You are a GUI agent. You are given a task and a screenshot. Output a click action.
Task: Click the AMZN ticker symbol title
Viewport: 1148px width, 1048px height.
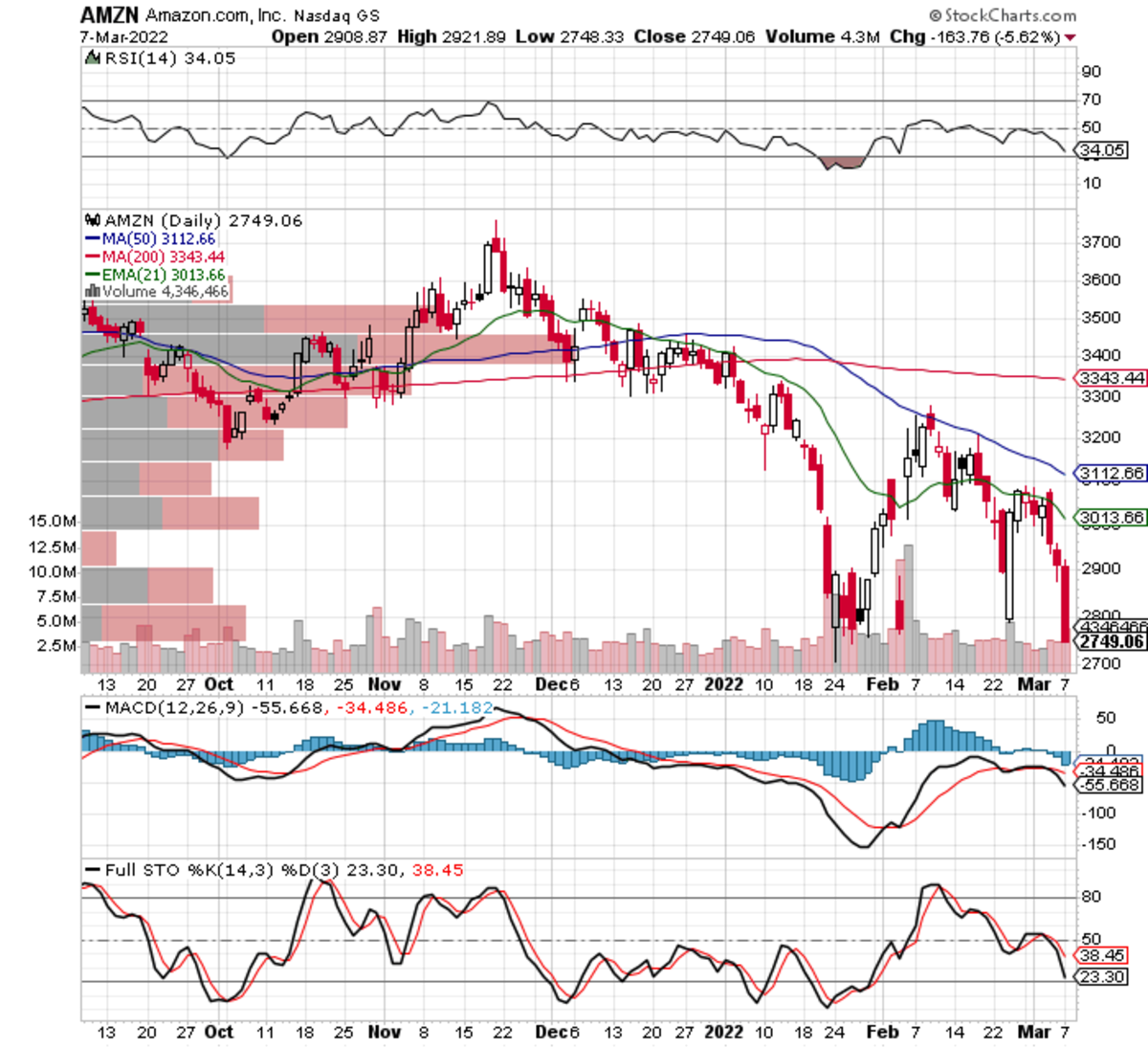(110, 15)
